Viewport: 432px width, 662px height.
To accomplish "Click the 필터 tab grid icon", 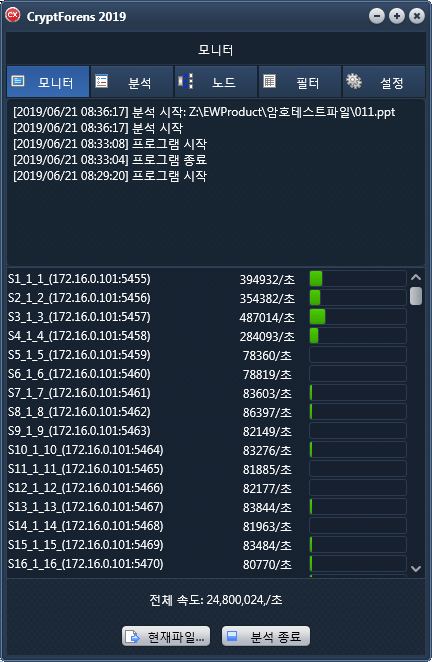I will coord(269,81).
